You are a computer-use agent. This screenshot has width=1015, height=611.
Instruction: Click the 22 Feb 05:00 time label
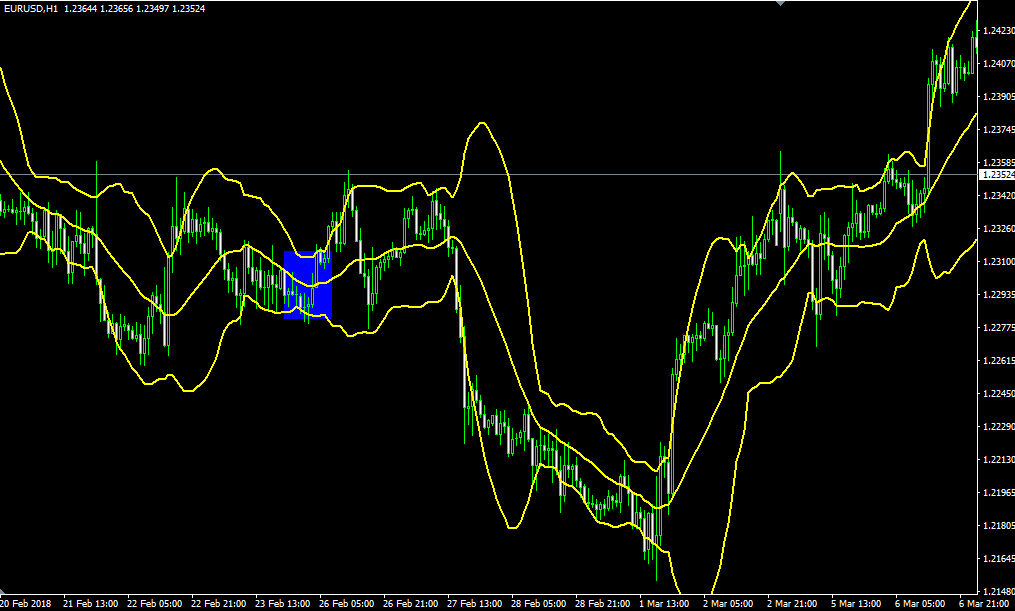click(155, 604)
